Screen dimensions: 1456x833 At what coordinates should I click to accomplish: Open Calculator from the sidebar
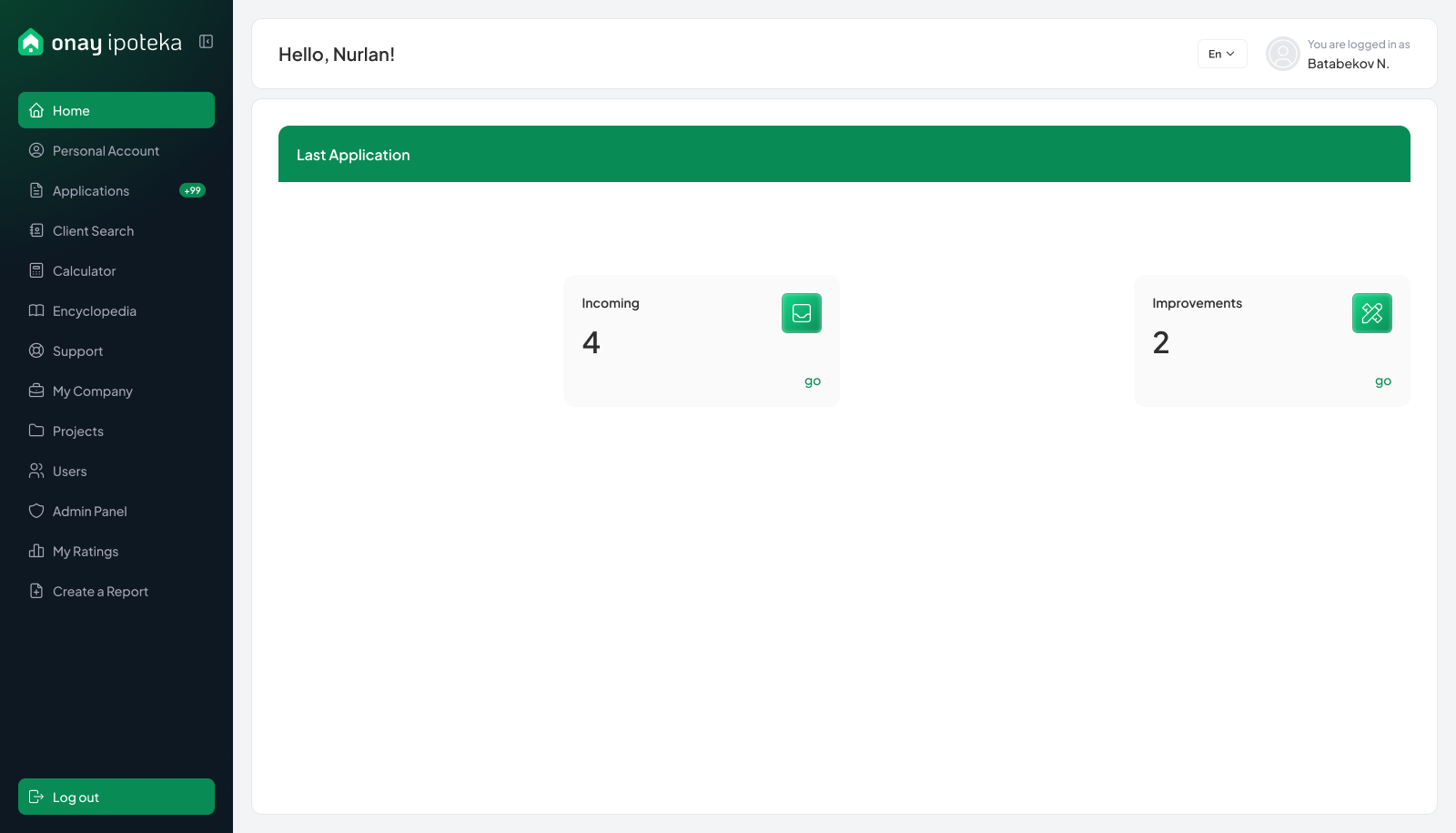coord(84,271)
